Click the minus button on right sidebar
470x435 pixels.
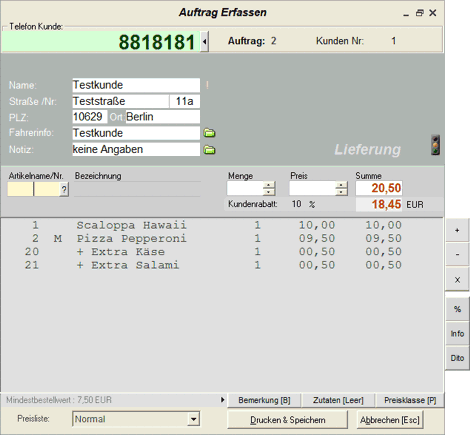457,254
